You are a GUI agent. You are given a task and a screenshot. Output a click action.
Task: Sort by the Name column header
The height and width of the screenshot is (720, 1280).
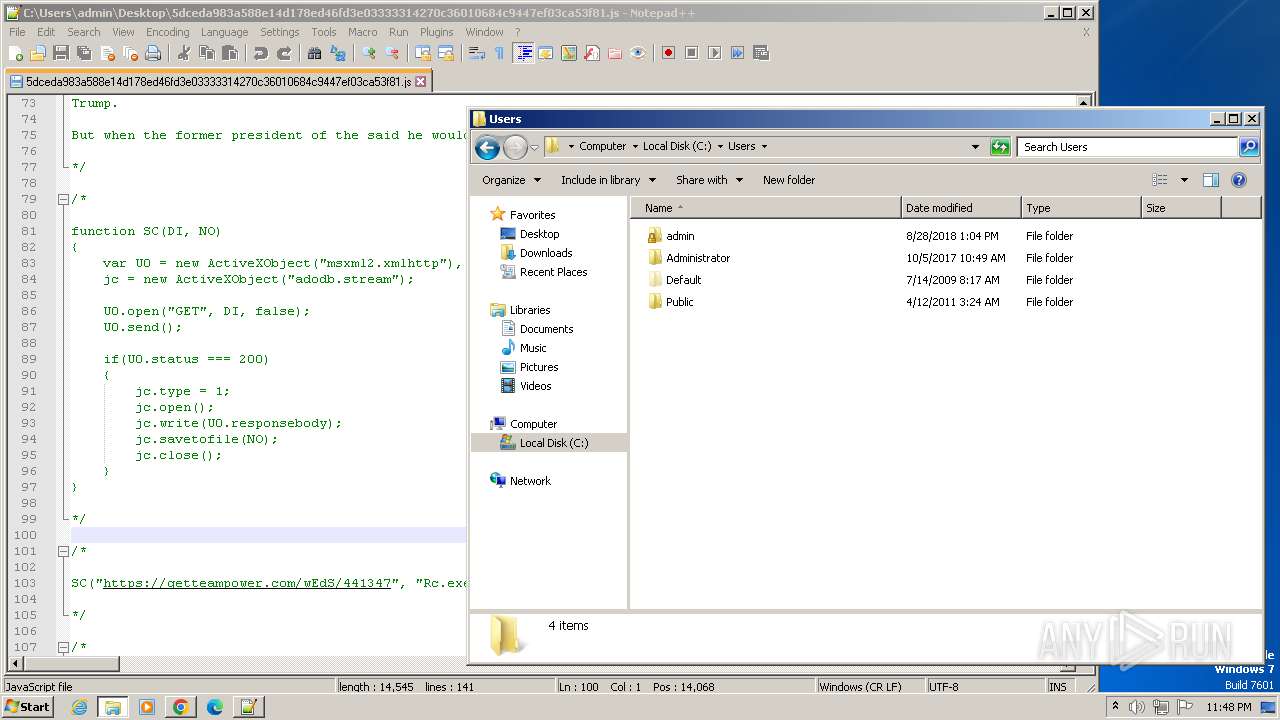[x=767, y=208]
